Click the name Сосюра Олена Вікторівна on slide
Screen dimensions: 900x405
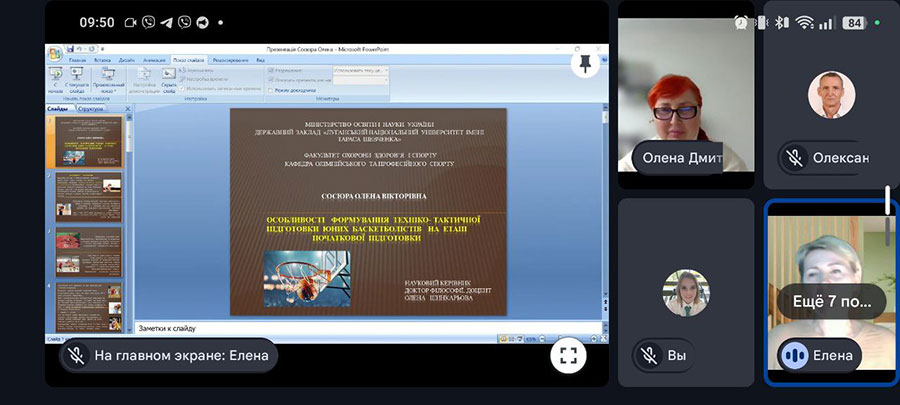click(x=374, y=196)
